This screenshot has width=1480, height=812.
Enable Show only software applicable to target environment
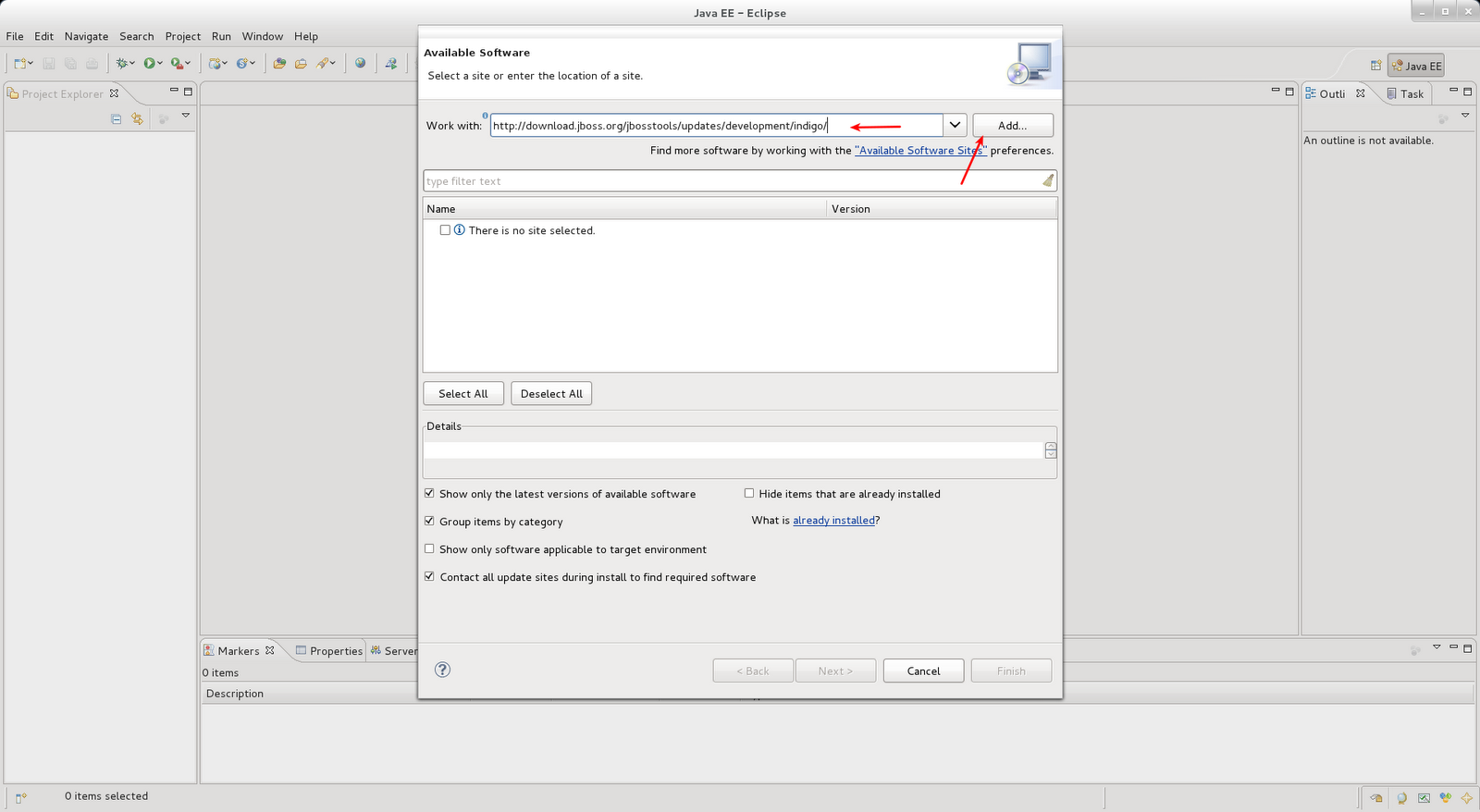pyautogui.click(x=429, y=549)
